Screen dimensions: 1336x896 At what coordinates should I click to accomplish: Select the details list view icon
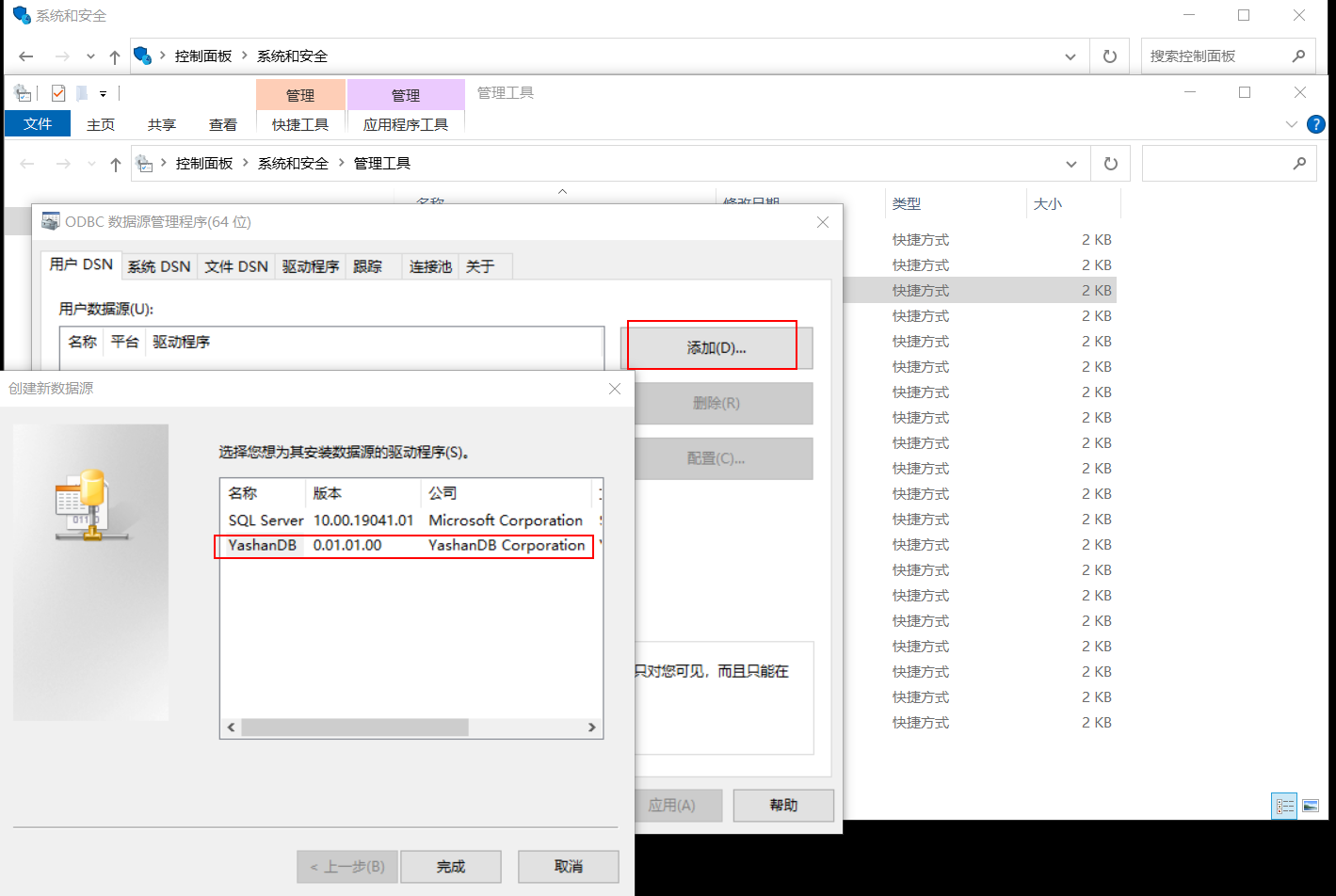coord(1284,806)
